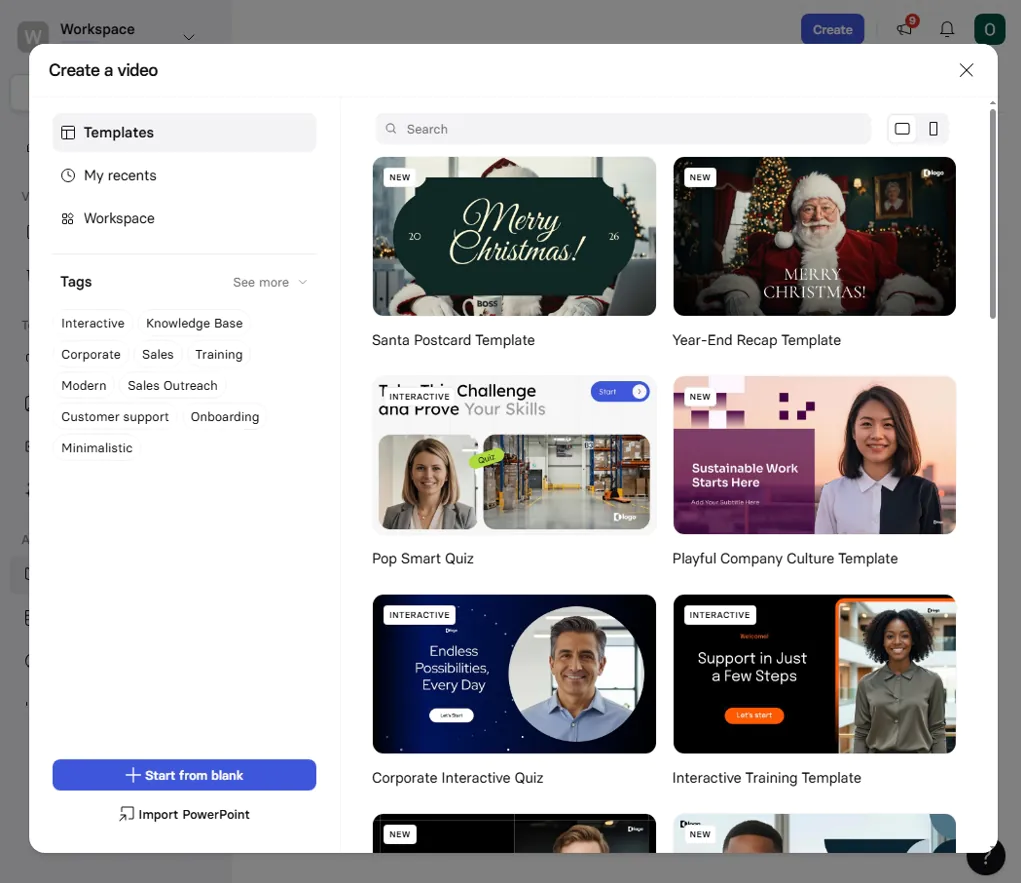1021x883 pixels.
Task: Close the Create a video dialog
Action: (x=966, y=70)
